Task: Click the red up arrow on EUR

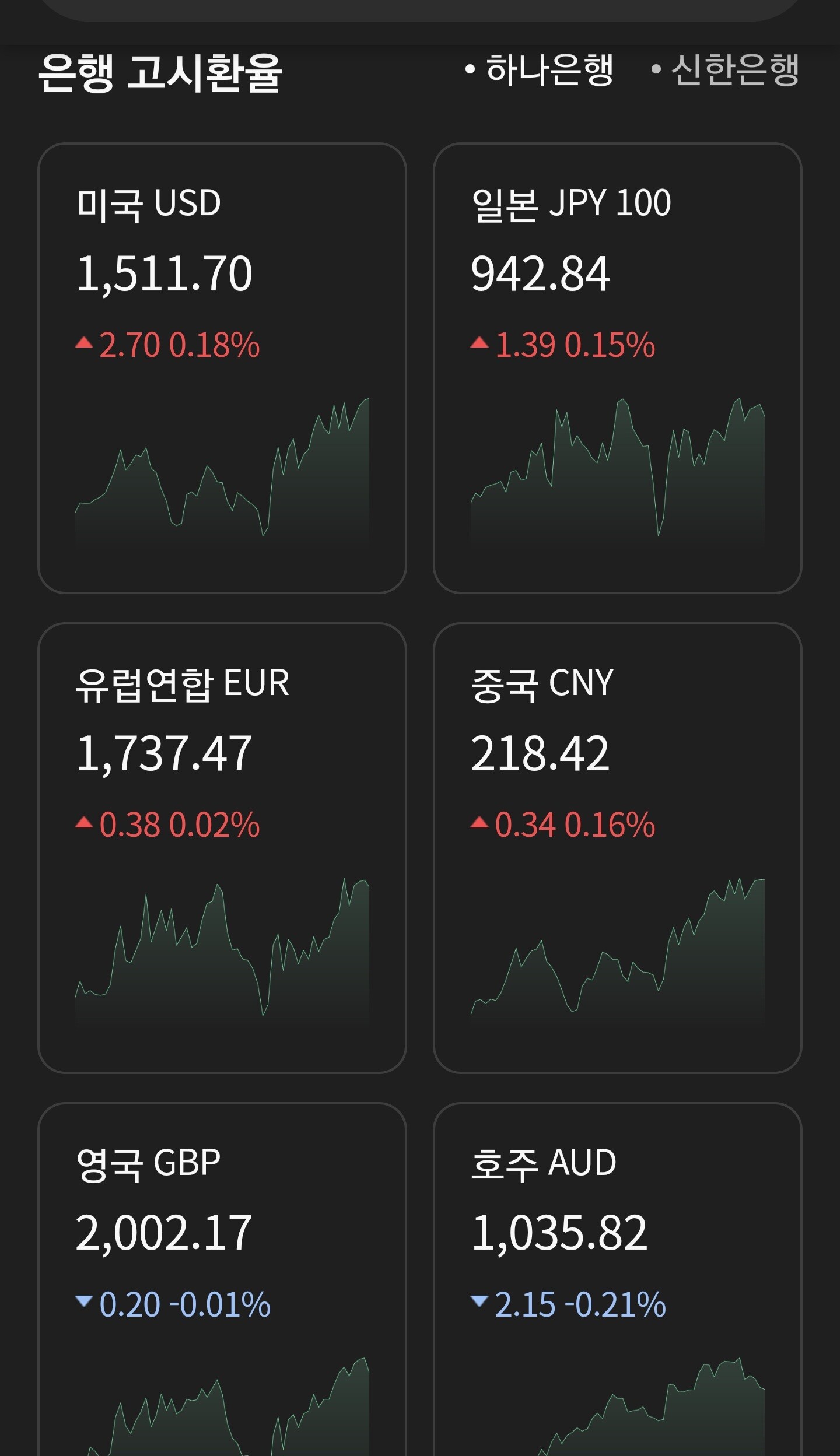Action: 84,822
